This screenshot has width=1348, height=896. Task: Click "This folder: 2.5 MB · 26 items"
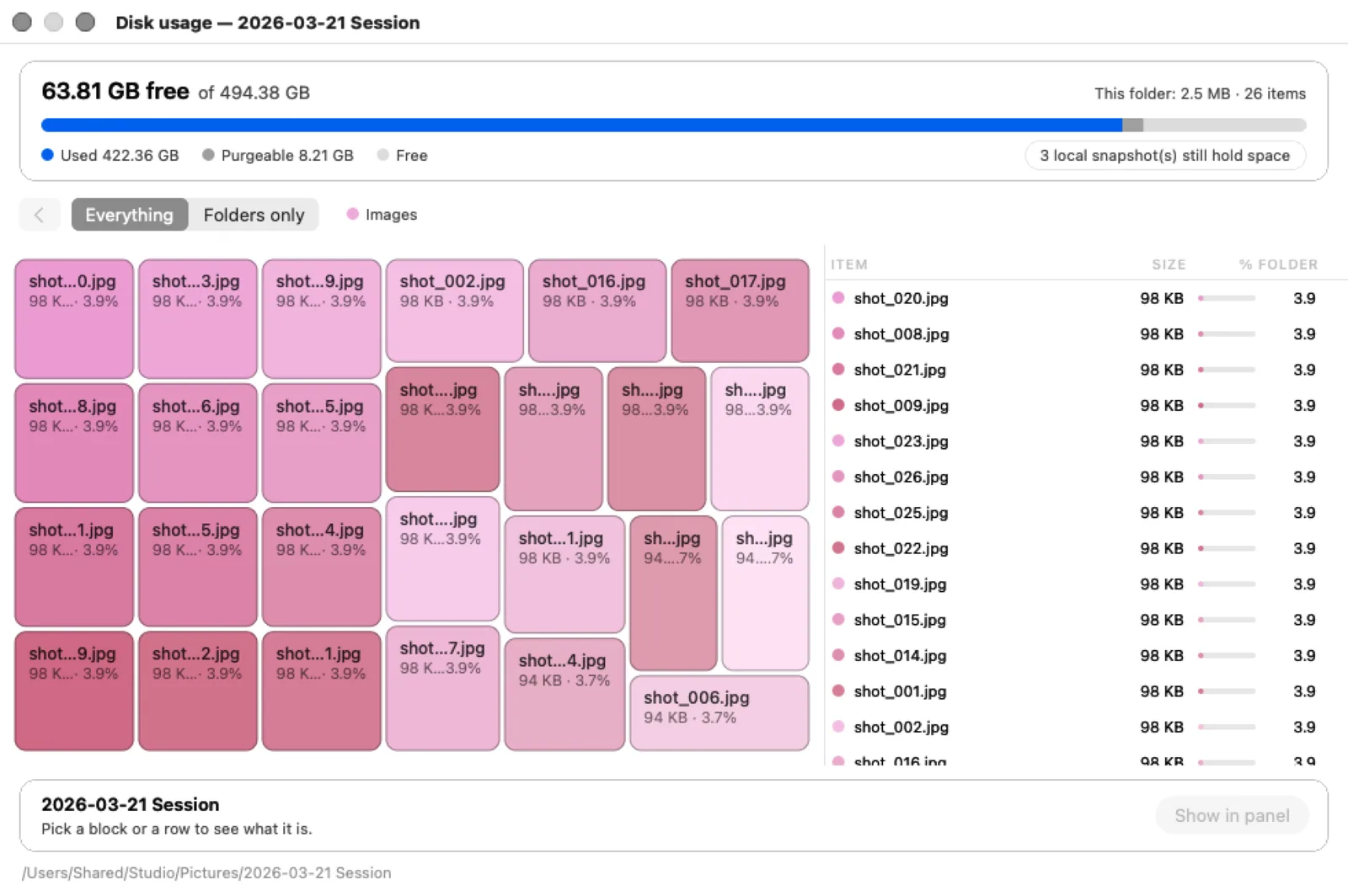click(1200, 93)
